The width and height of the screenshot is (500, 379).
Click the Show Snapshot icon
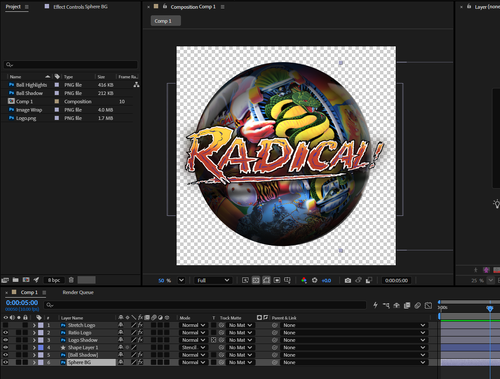click(358, 280)
